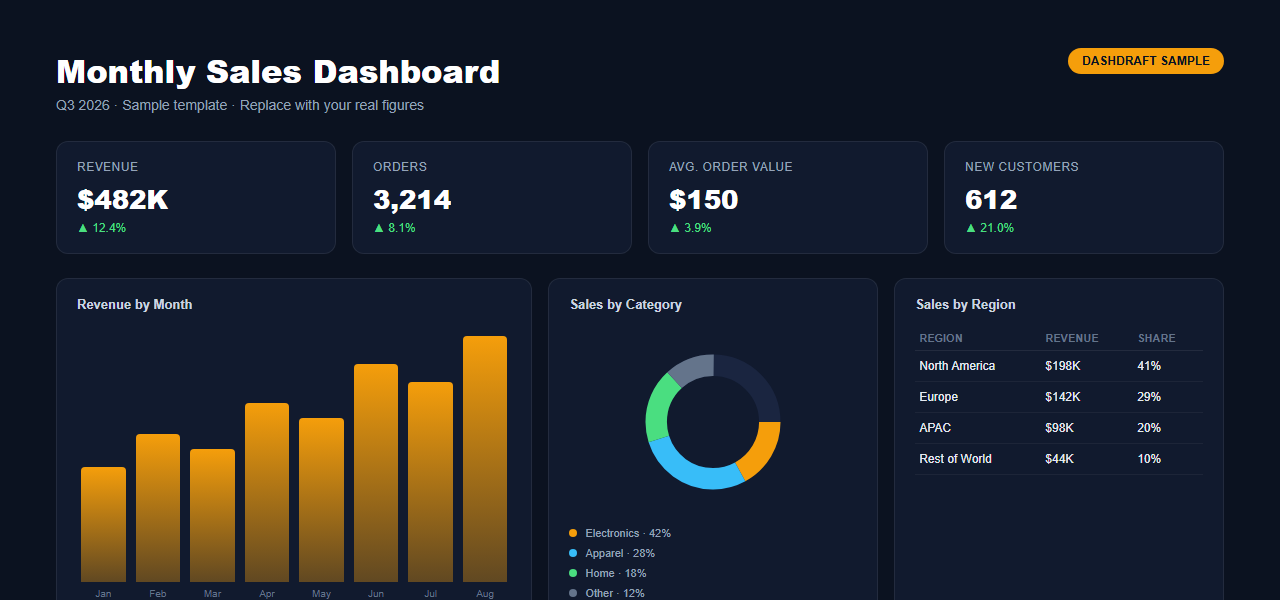The height and width of the screenshot is (600, 1280).
Task: Click the Jun bar in revenue chart
Action: pyautogui.click(x=376, y=473)
